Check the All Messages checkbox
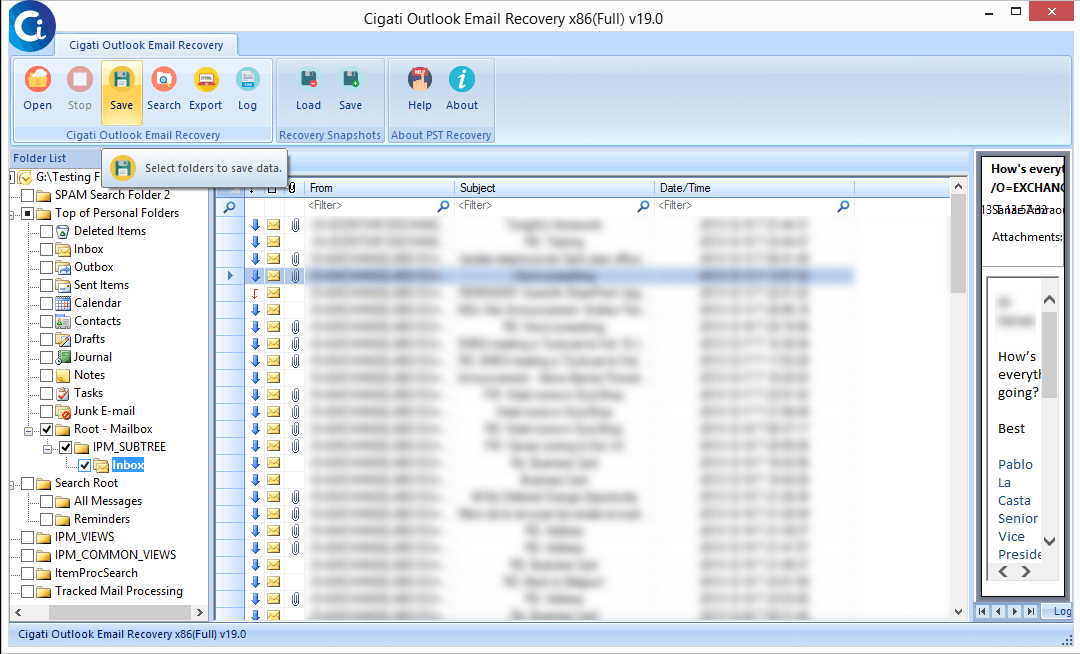1080x654 pixels. 46,502
